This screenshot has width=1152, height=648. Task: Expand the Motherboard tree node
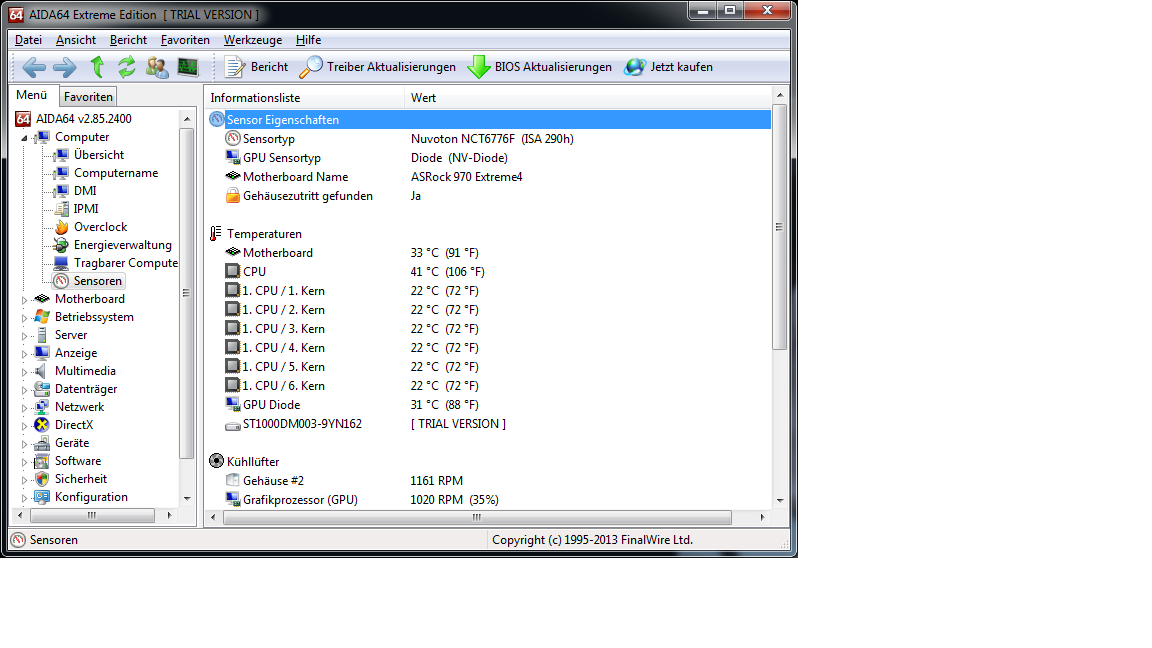pos(24,300)
